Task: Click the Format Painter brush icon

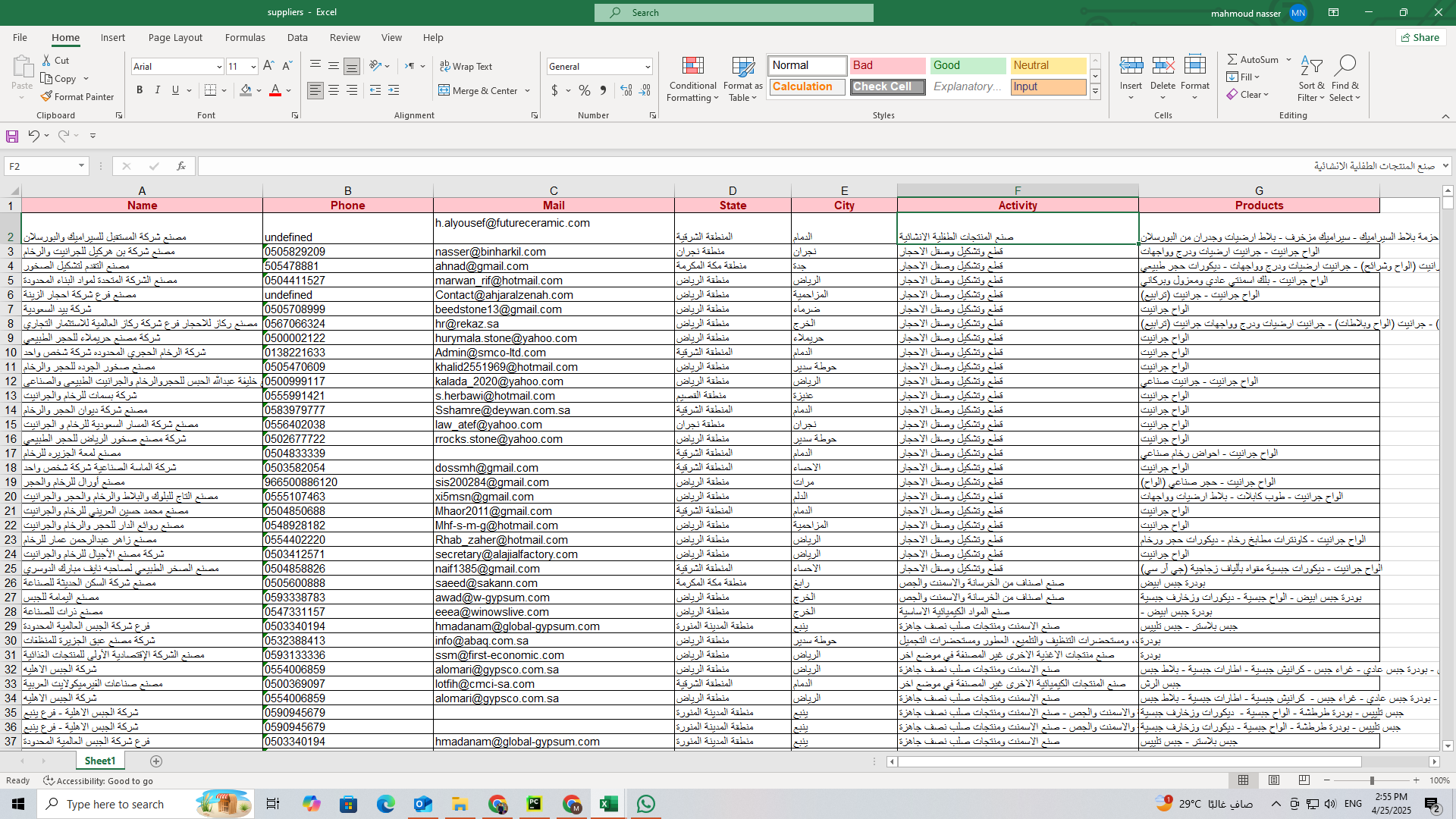Action: coord(47,96)
